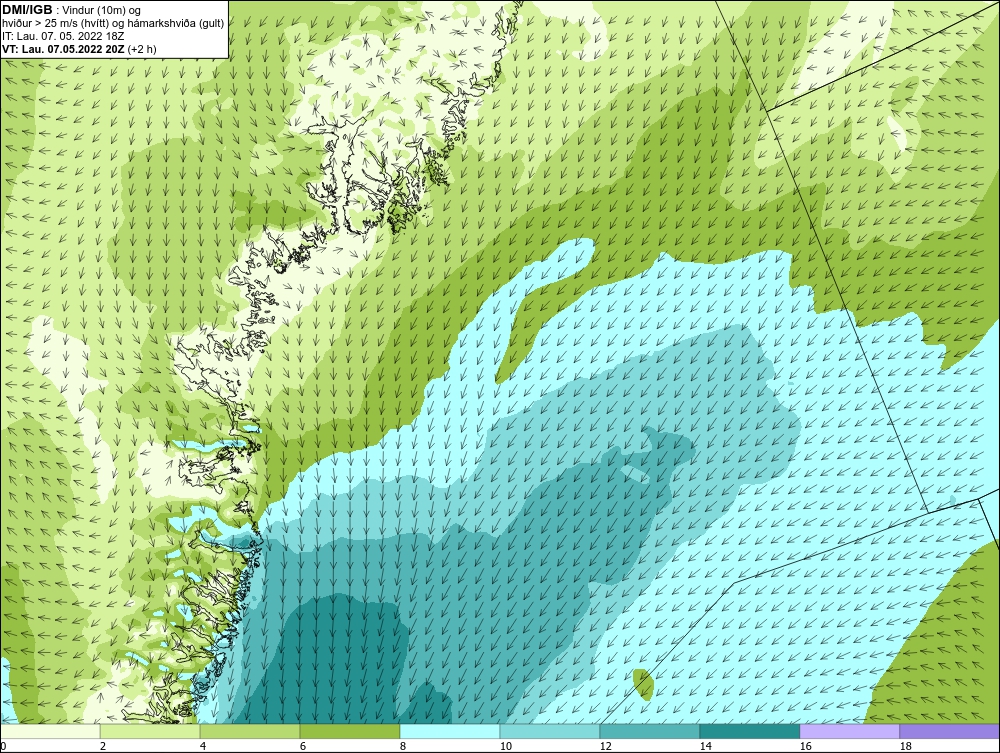Image resolution: width=1000 pixels, height=753 pixels.
Task: Click the 4–6 m/s green legend swatch
Action: coord(249,731)
